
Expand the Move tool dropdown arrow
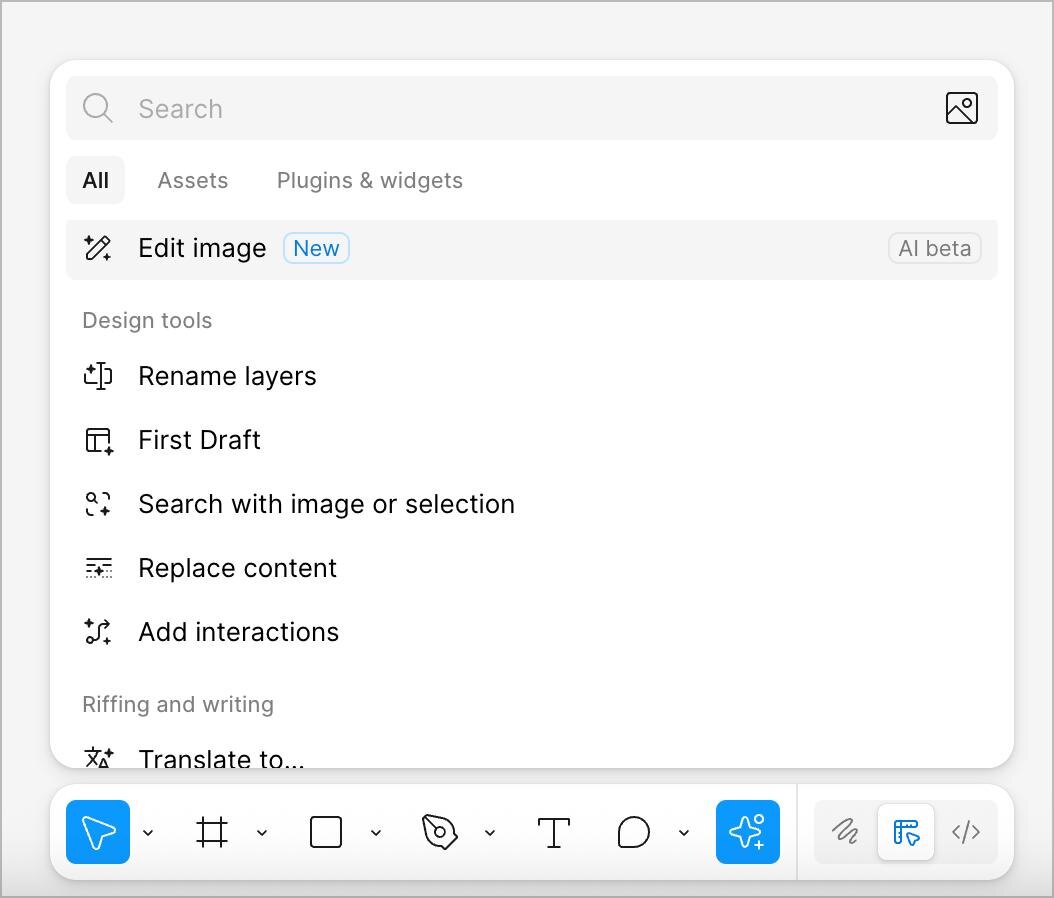(x=148, y=832)
